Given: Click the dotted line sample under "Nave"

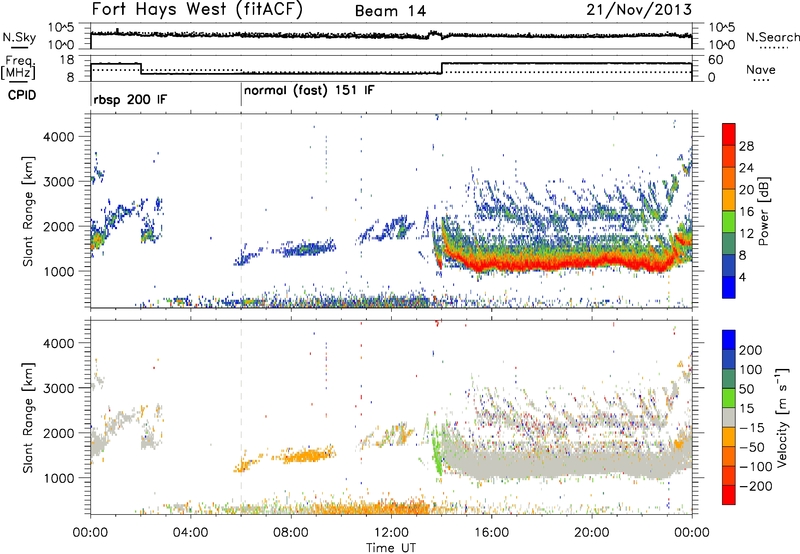Looking at the screenshot, I should [x=761, y=81].
